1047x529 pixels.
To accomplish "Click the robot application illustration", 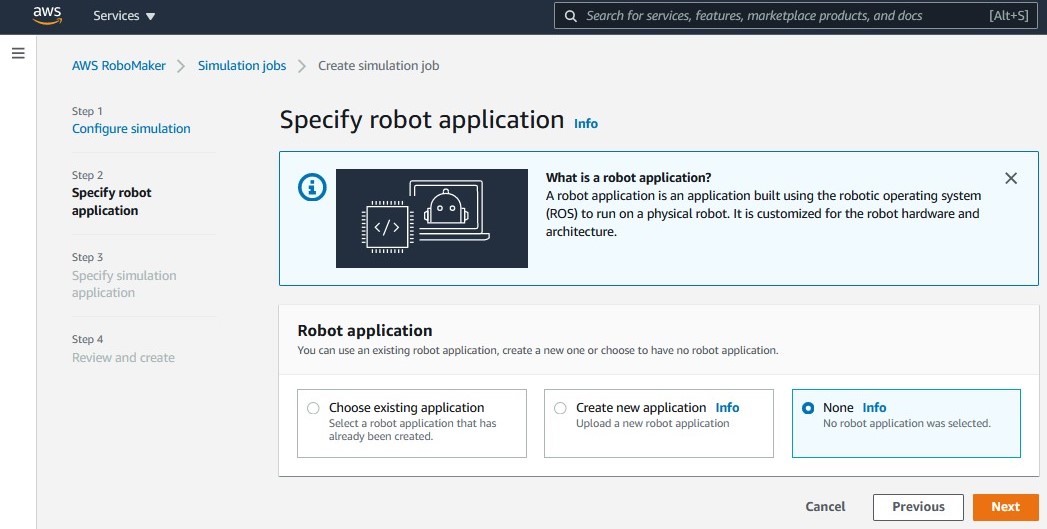I will point(432,218).
